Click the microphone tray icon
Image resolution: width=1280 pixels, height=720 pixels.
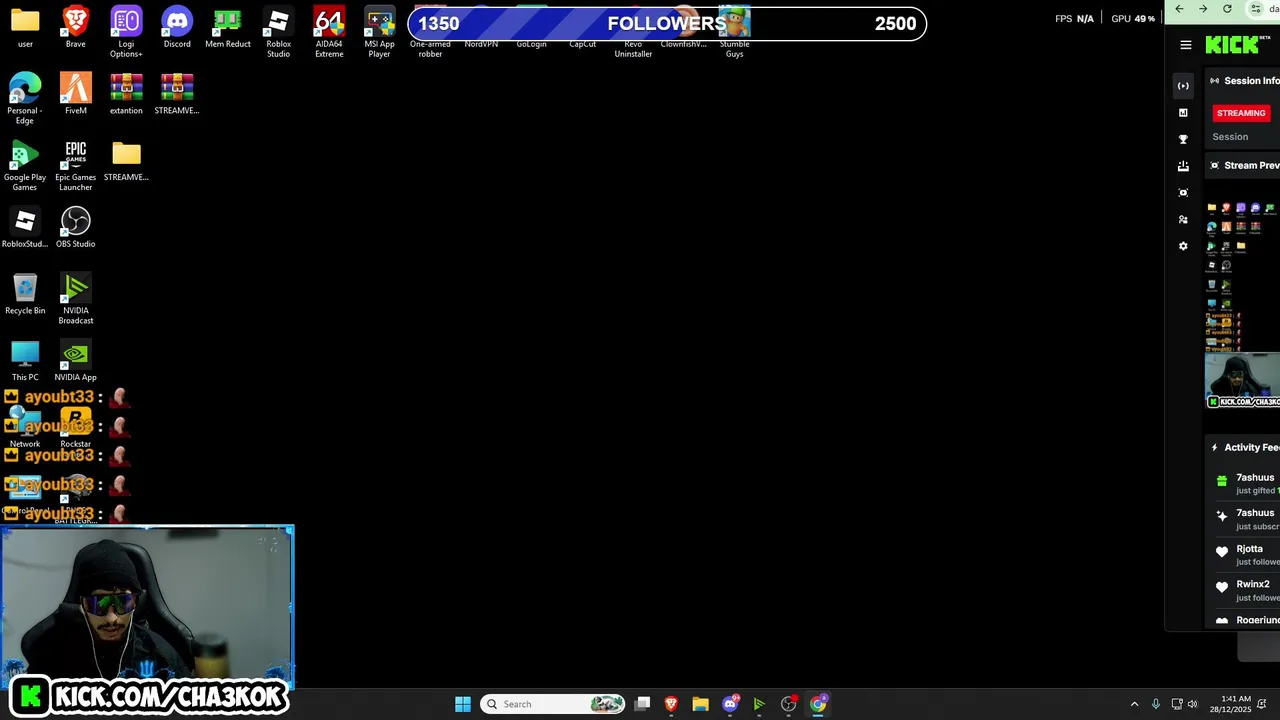point(1156,704)
